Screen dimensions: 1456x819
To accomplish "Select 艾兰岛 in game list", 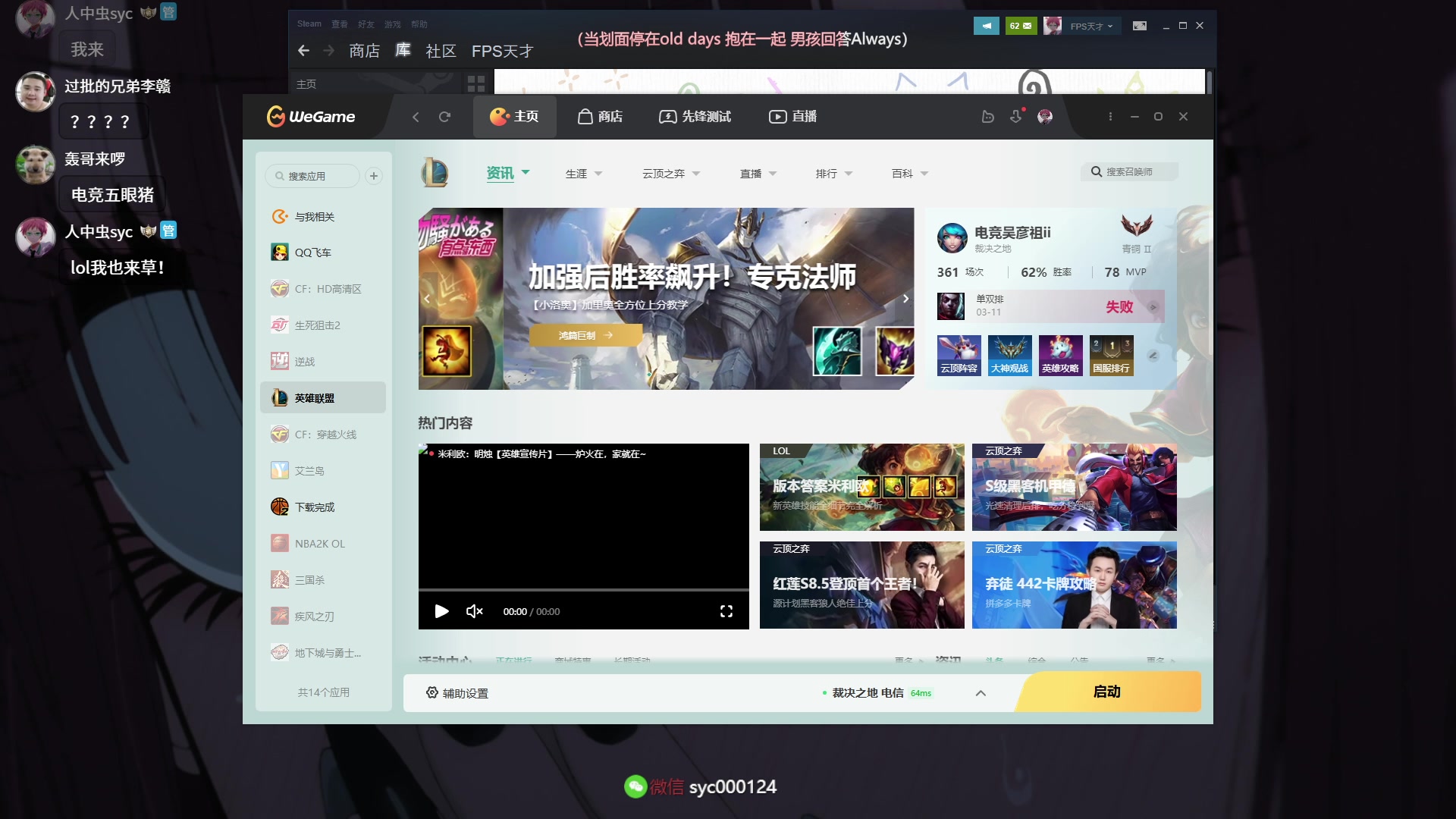I will tap(323, 471).
